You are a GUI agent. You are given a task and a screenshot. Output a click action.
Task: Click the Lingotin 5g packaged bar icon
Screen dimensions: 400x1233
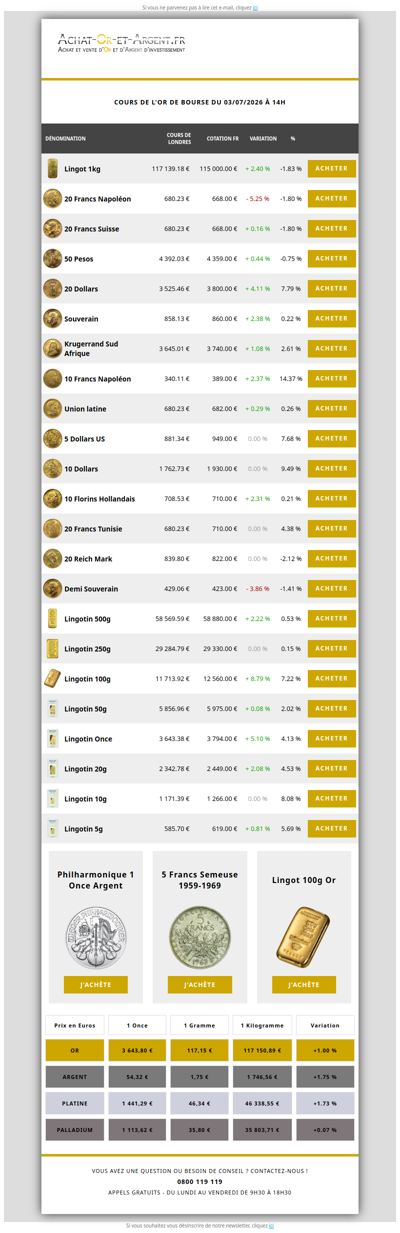click(52, 829)
